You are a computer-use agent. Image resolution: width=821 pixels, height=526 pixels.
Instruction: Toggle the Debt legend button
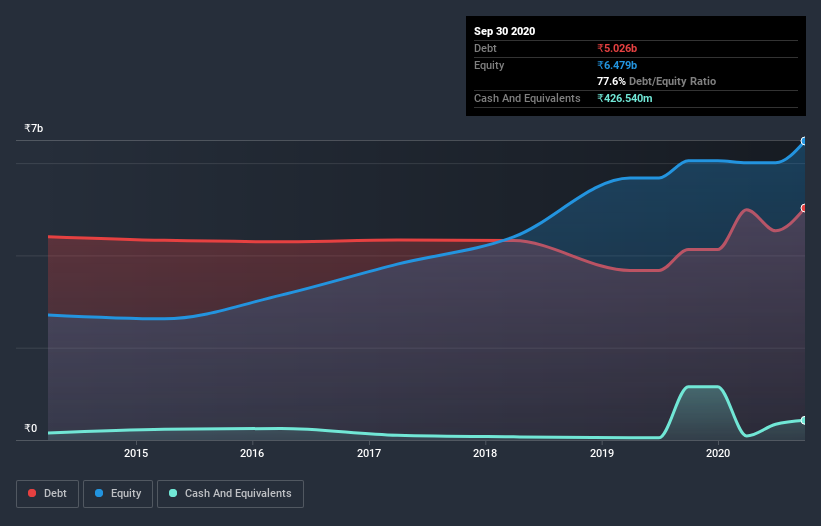pos(48,494)
